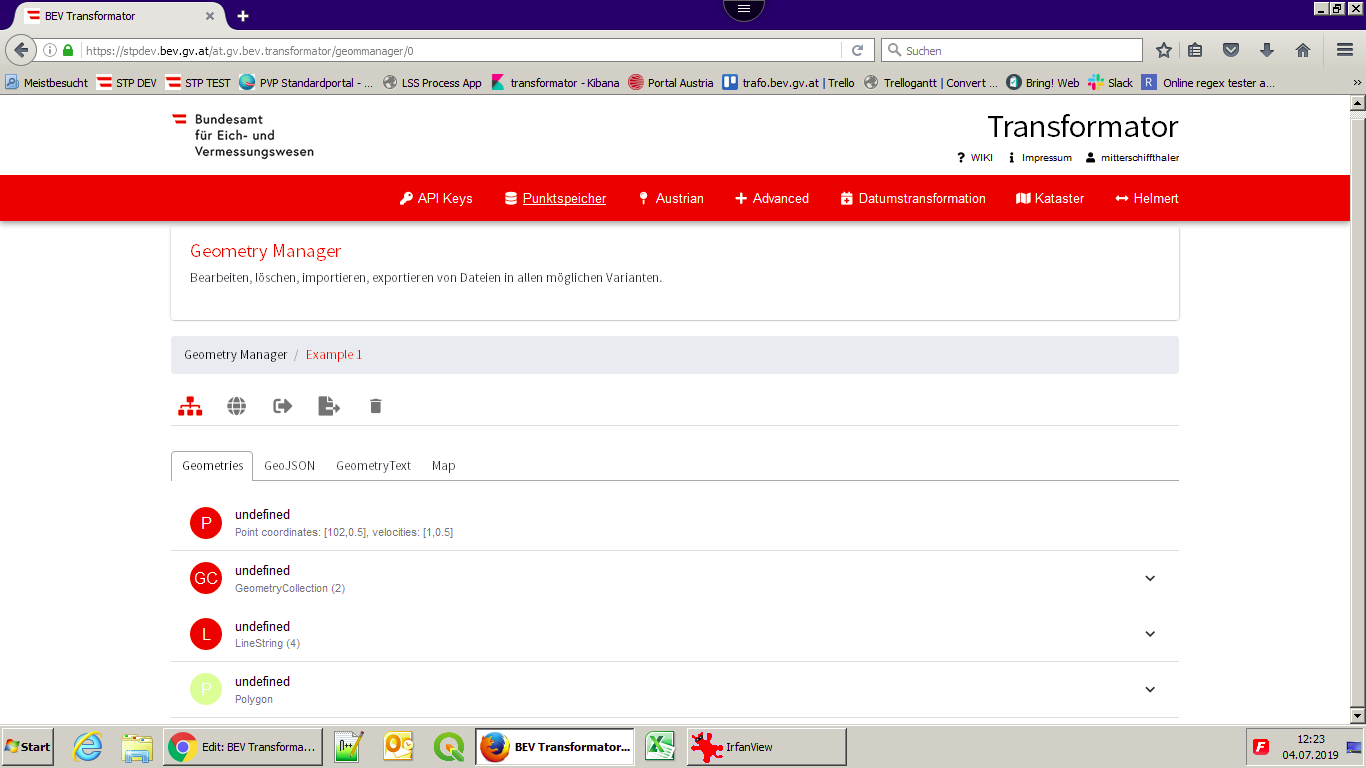Show more bookmarks toolbar overflow chevron
The image size is (1366, 768).
1357,83
